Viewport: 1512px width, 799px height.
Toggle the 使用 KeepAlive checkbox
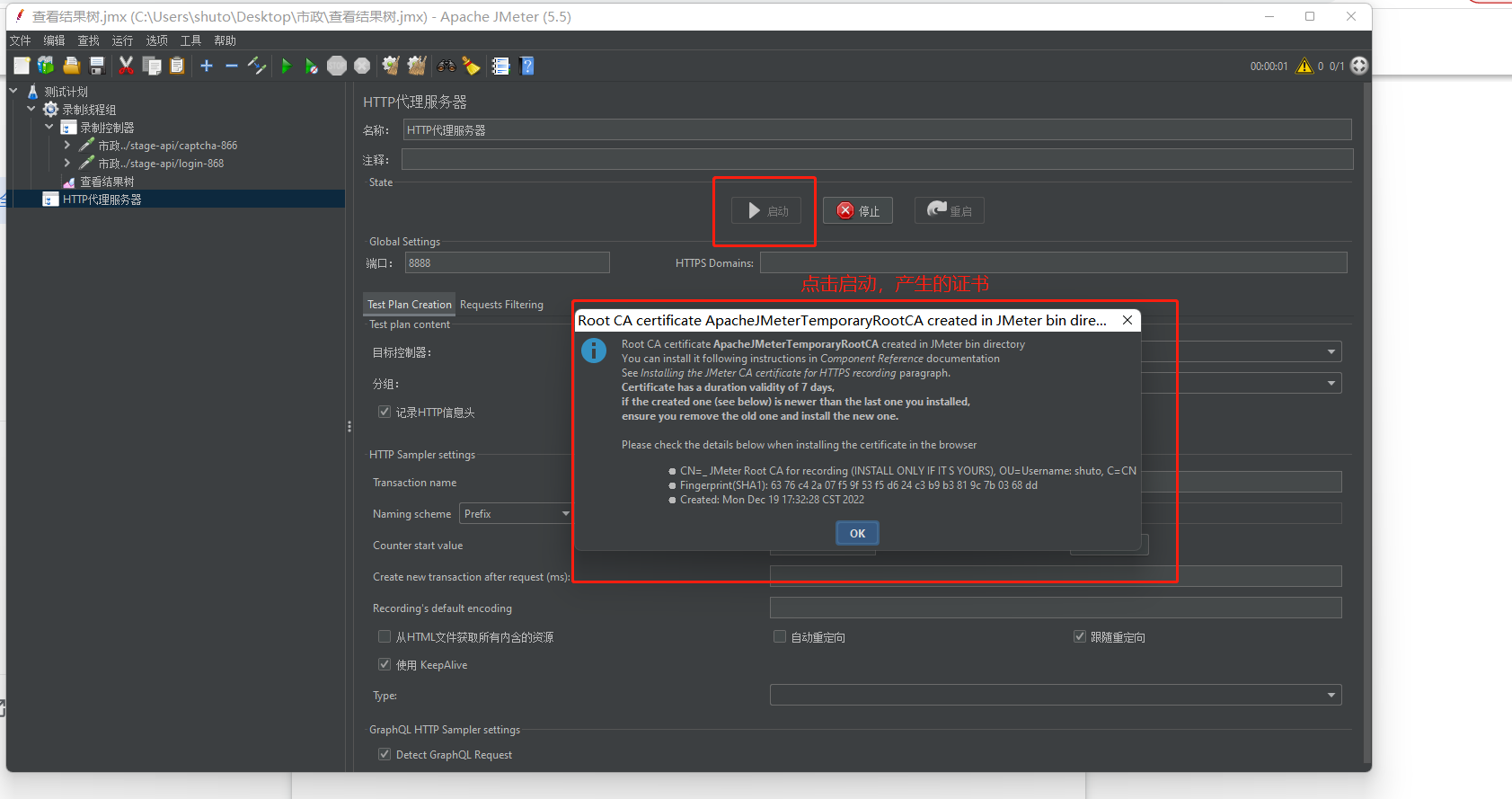(385, 664)
